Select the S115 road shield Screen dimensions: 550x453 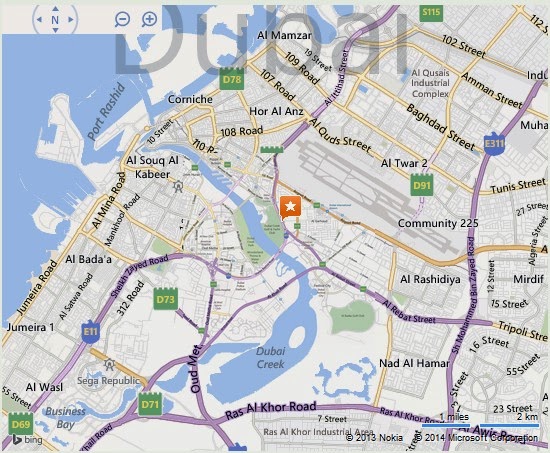(431, 13)
